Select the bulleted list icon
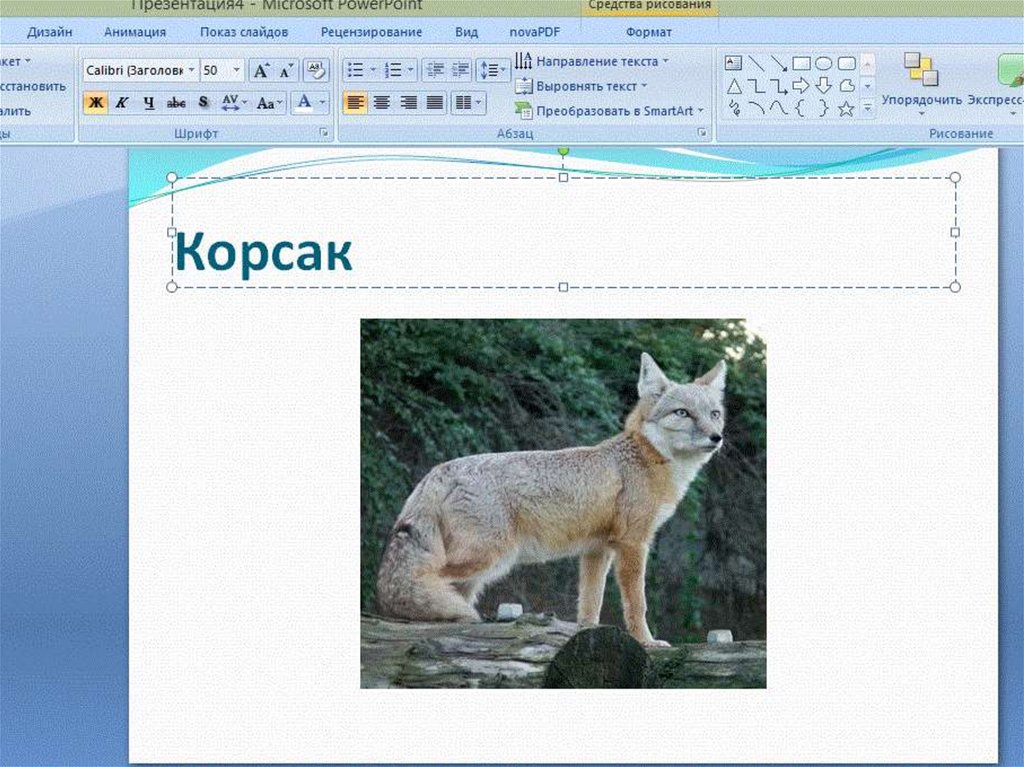Viewport: 1024px width, 767px height. coord(355,70)
